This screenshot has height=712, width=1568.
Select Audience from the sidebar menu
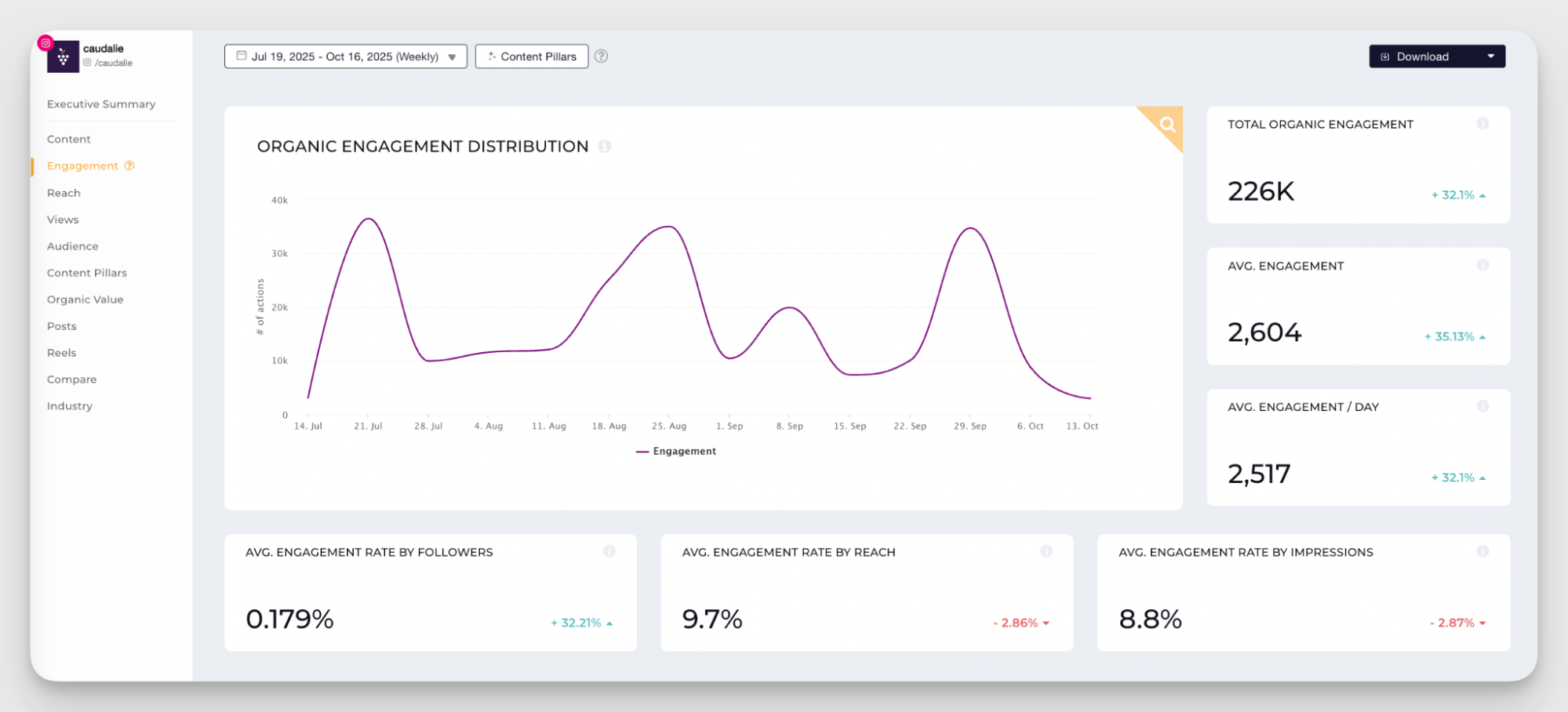(x=72, y=245)
